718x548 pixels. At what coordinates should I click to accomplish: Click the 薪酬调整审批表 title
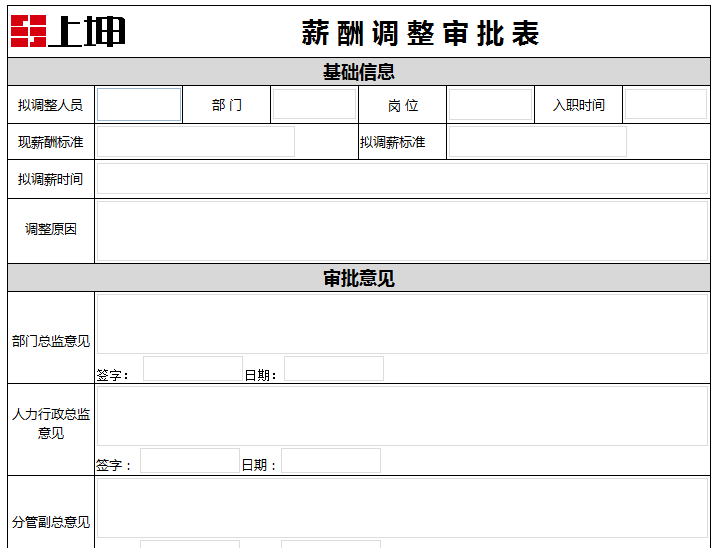point(420,33)
